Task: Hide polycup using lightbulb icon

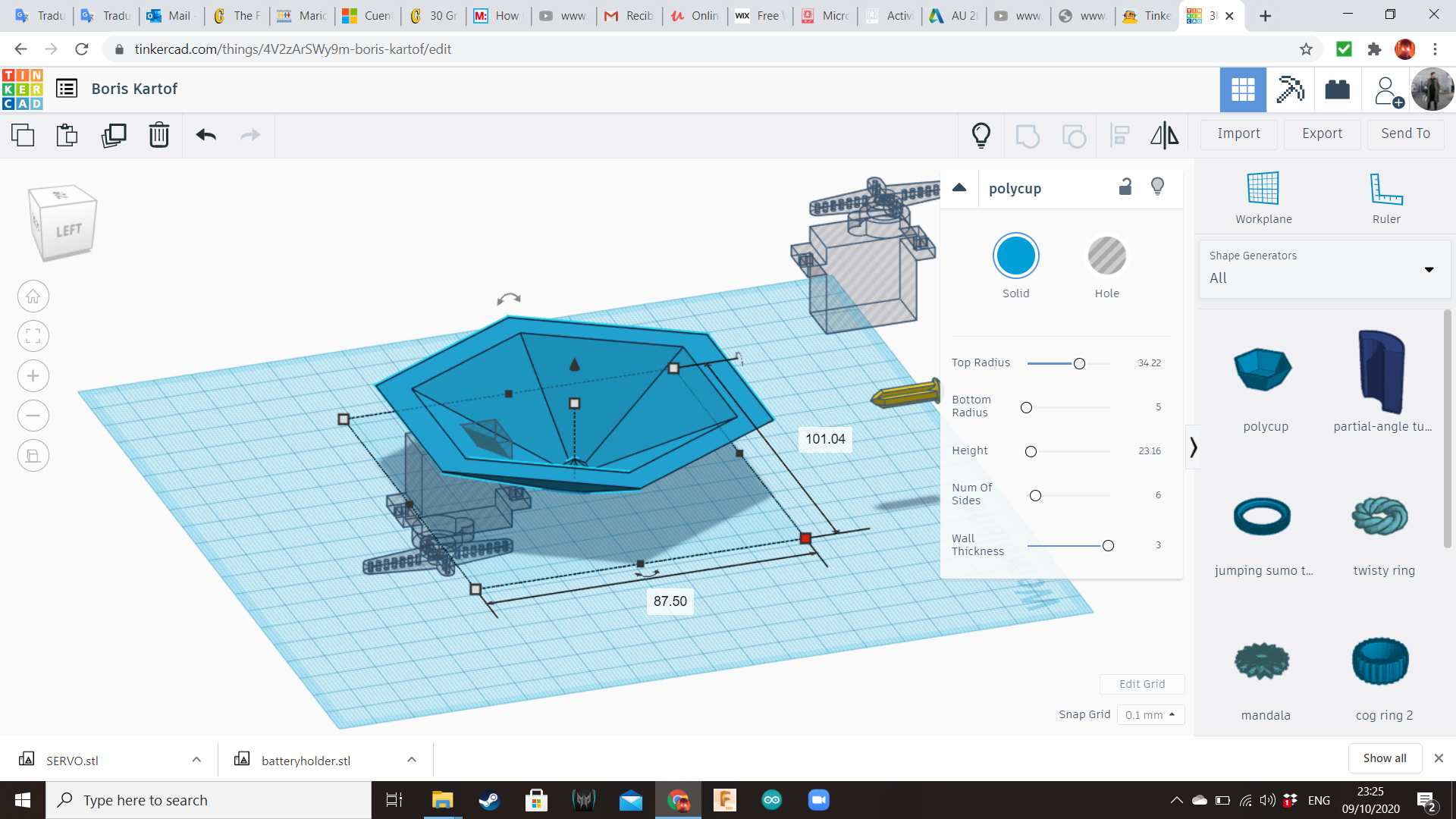Action: (1157, 187)
